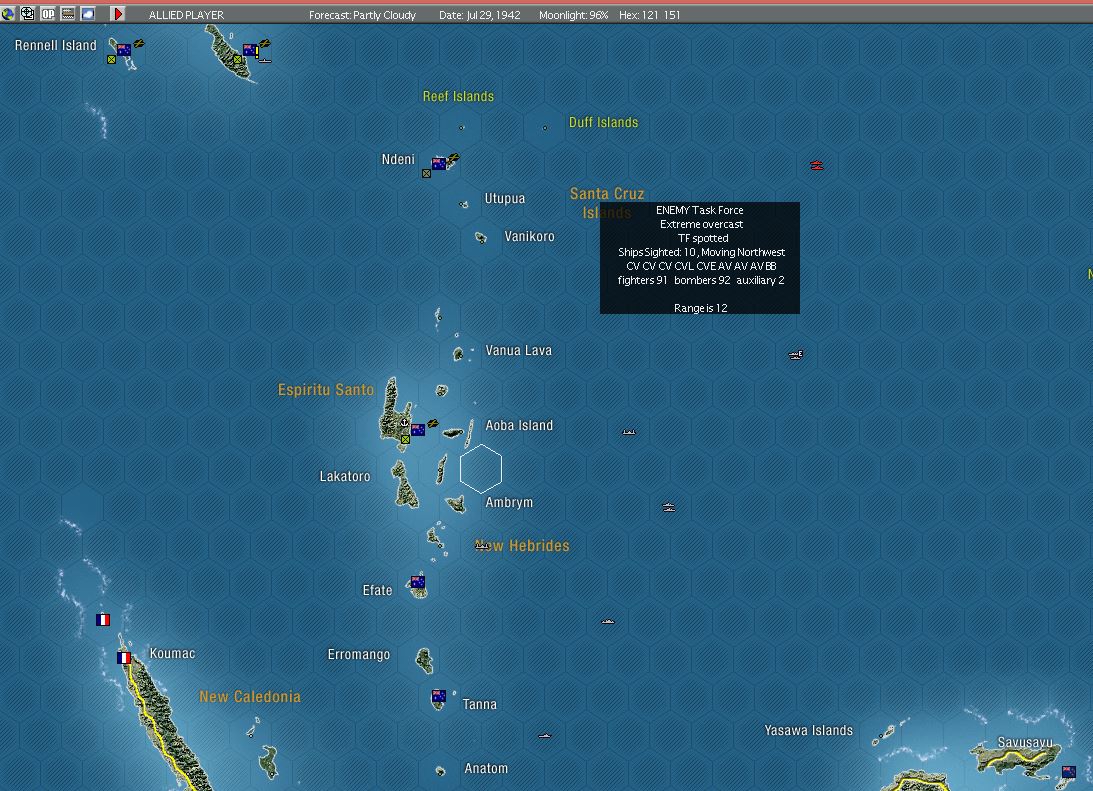This screenshot has width=1093, height=791.
Task: Click the Vanikoro island
Action: coord(481,238)
